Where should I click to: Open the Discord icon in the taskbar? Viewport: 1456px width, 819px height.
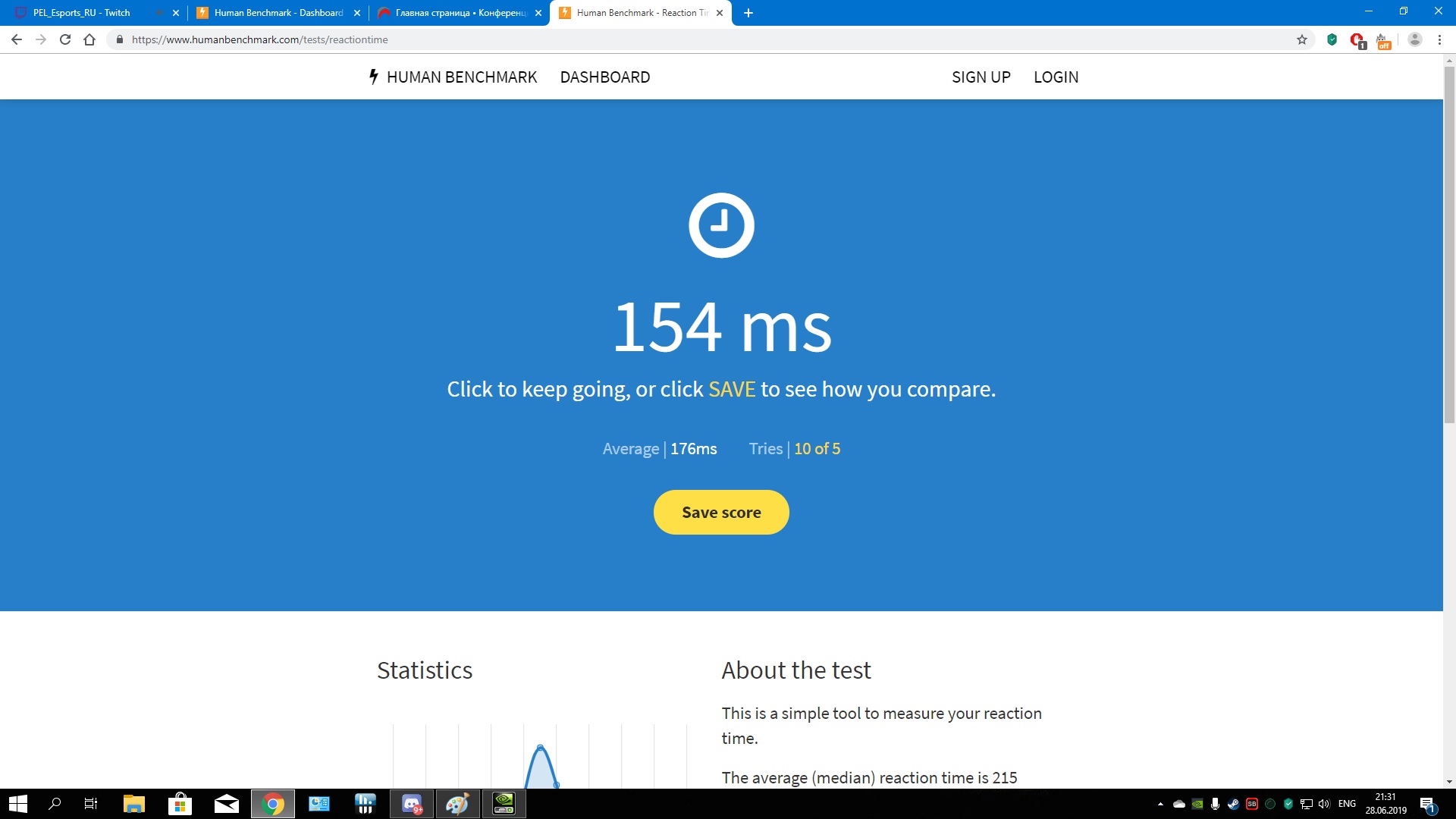click(412, 804)
